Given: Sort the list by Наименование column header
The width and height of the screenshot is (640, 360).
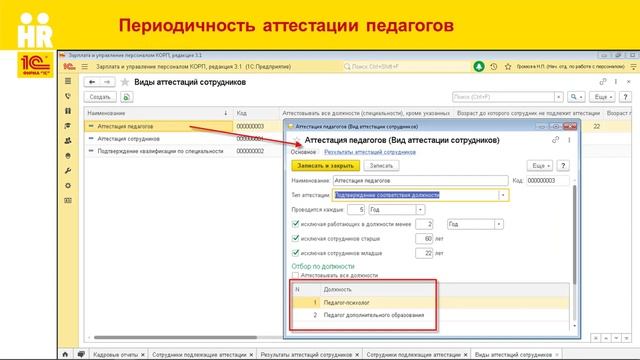Looking at the screenshot, I should point(158,113).
